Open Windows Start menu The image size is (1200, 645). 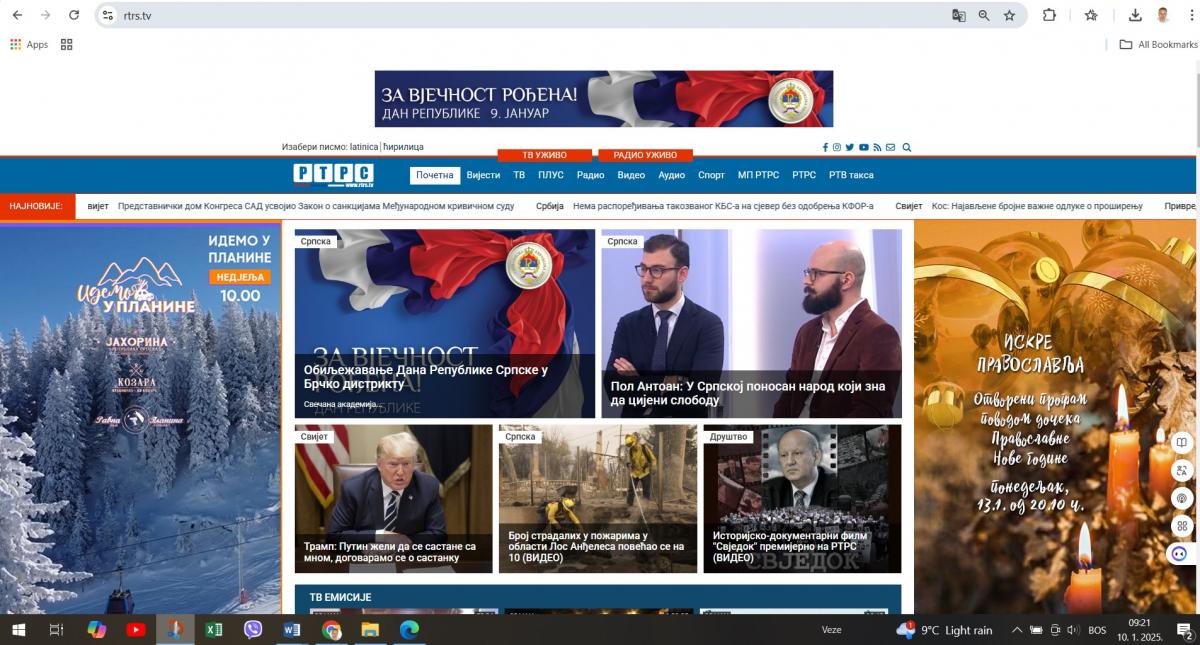tap(17, 630)
